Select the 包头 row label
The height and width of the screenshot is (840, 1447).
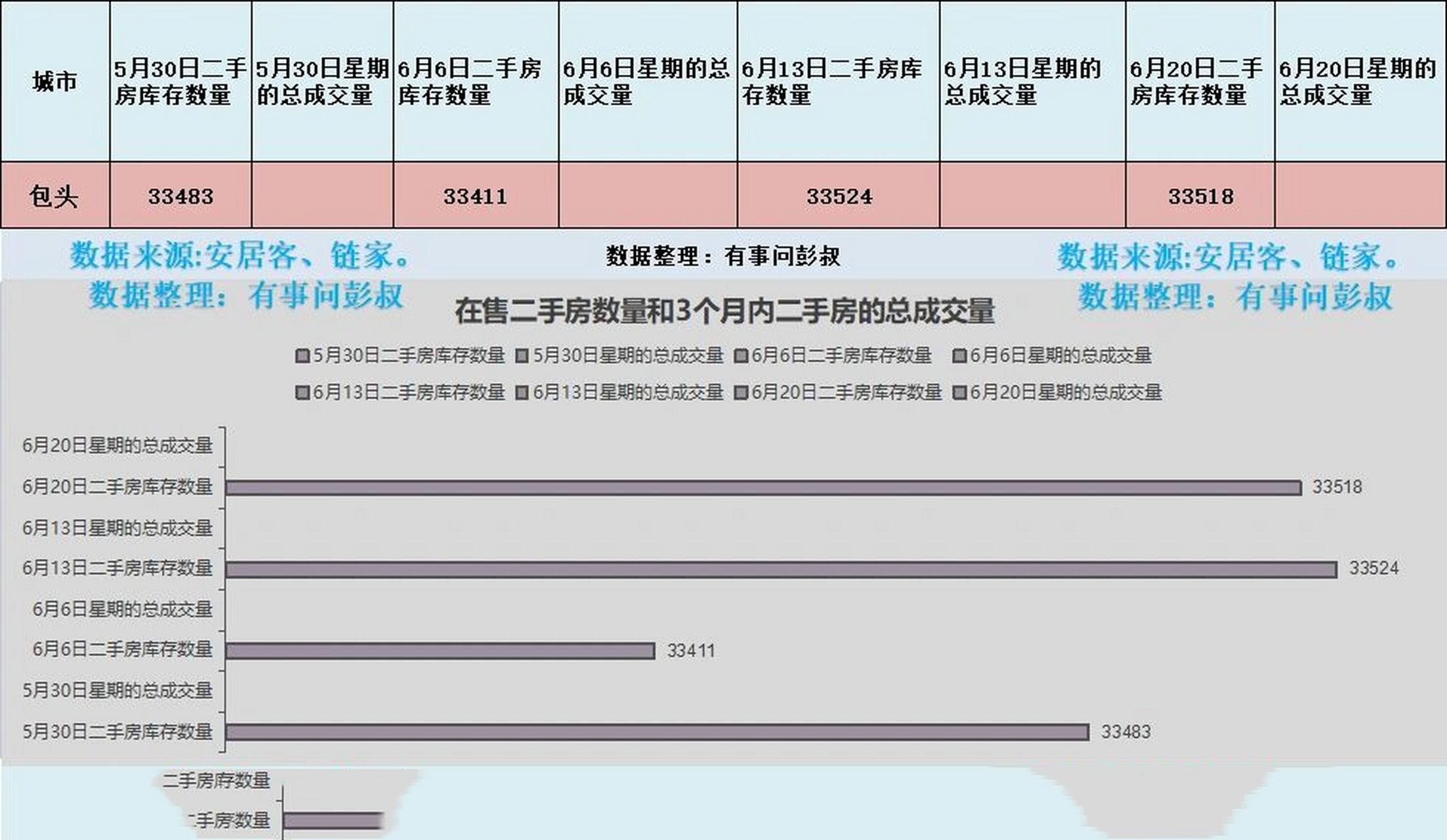pyautogui.click(x=54, y=195)
